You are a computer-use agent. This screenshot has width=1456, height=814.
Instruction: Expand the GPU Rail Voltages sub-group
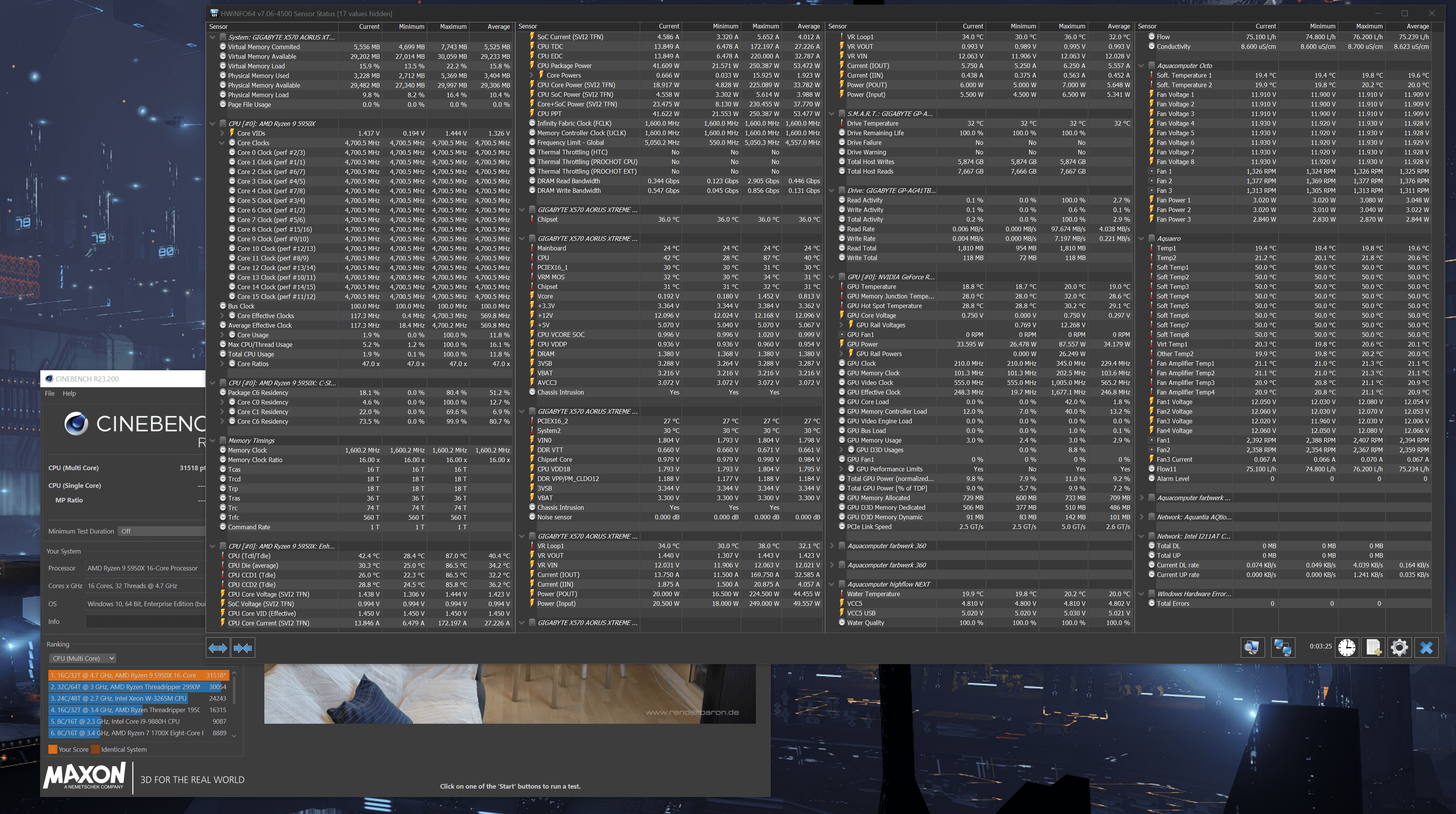(841, 325)
